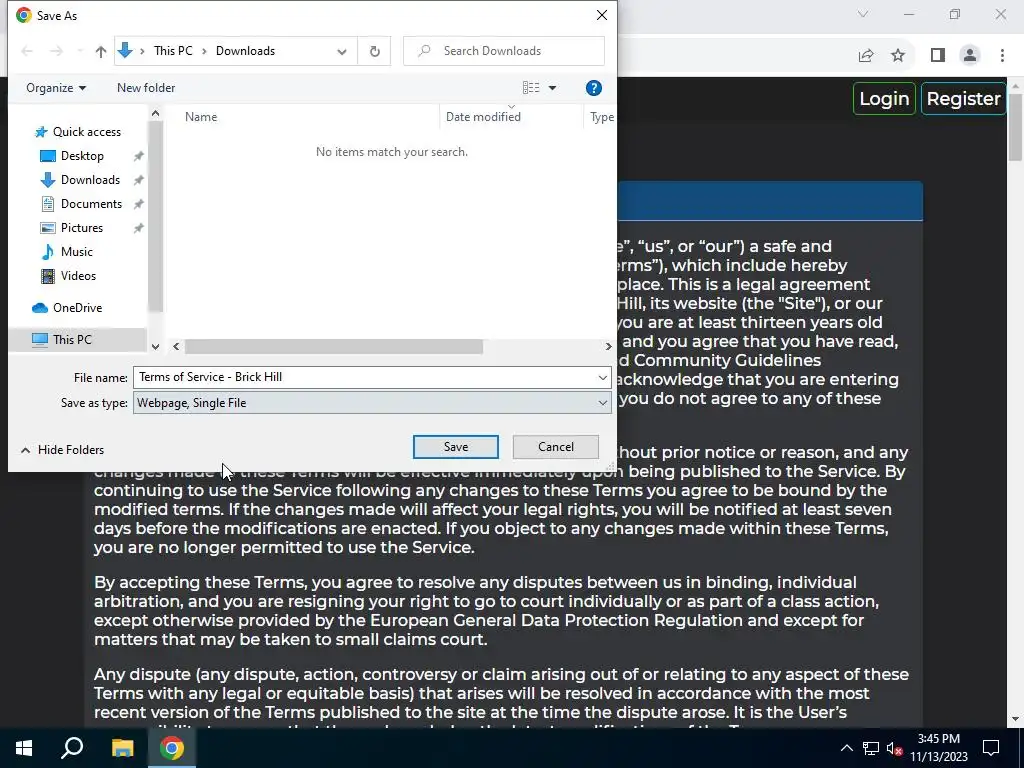Click Login on the Brick Hill page
Screen dimensions: 1024x768
pyautogui.click(x=884, y=99)
